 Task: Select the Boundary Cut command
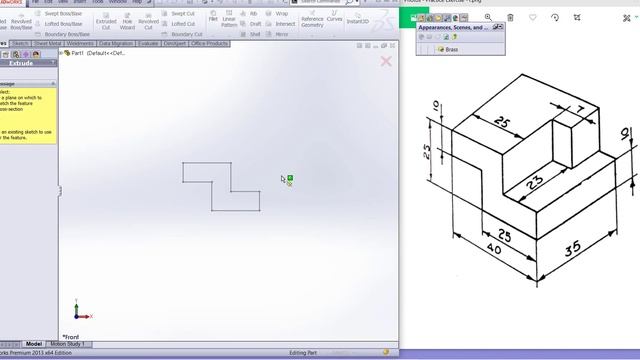tap(182, 34)
